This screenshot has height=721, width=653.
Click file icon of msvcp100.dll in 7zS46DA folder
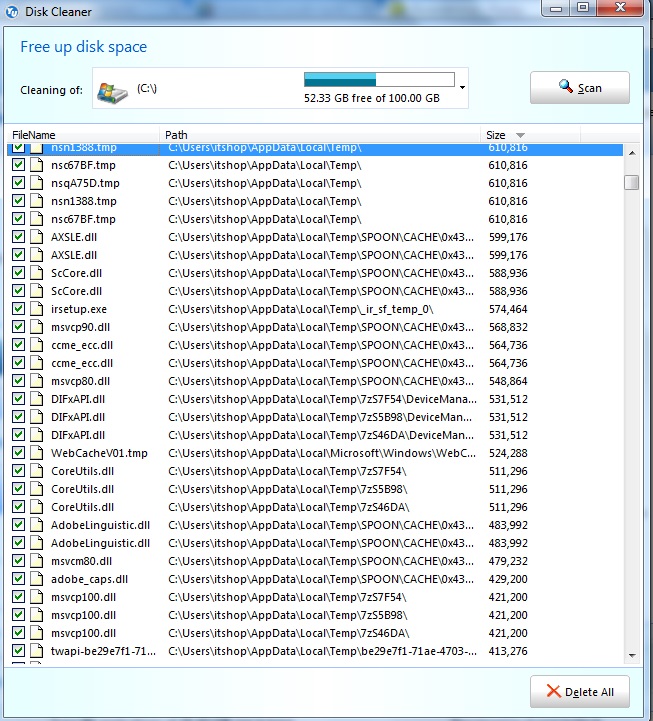point(36,633)
